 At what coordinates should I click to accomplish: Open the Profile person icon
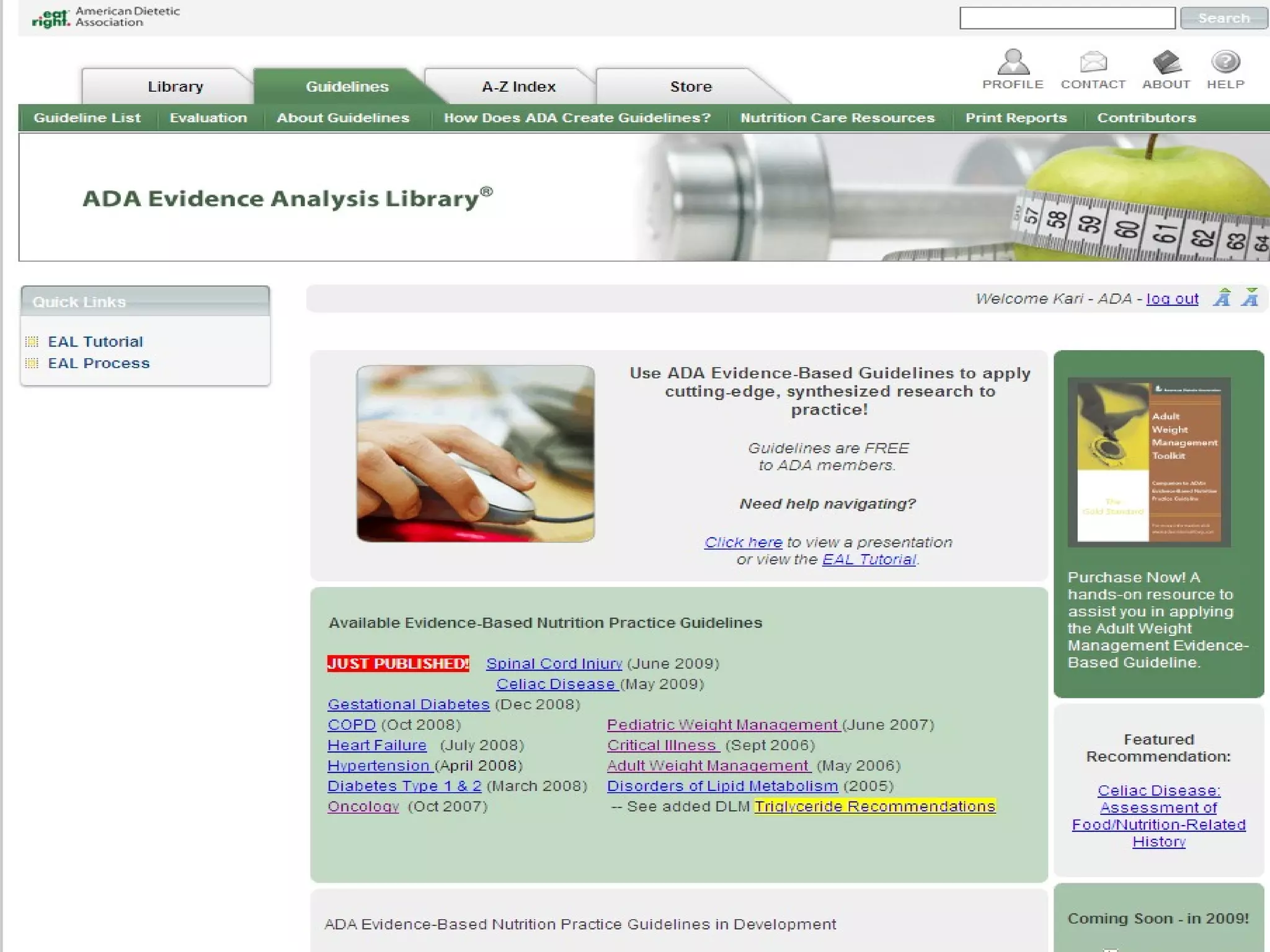(x=1013, y=62)
